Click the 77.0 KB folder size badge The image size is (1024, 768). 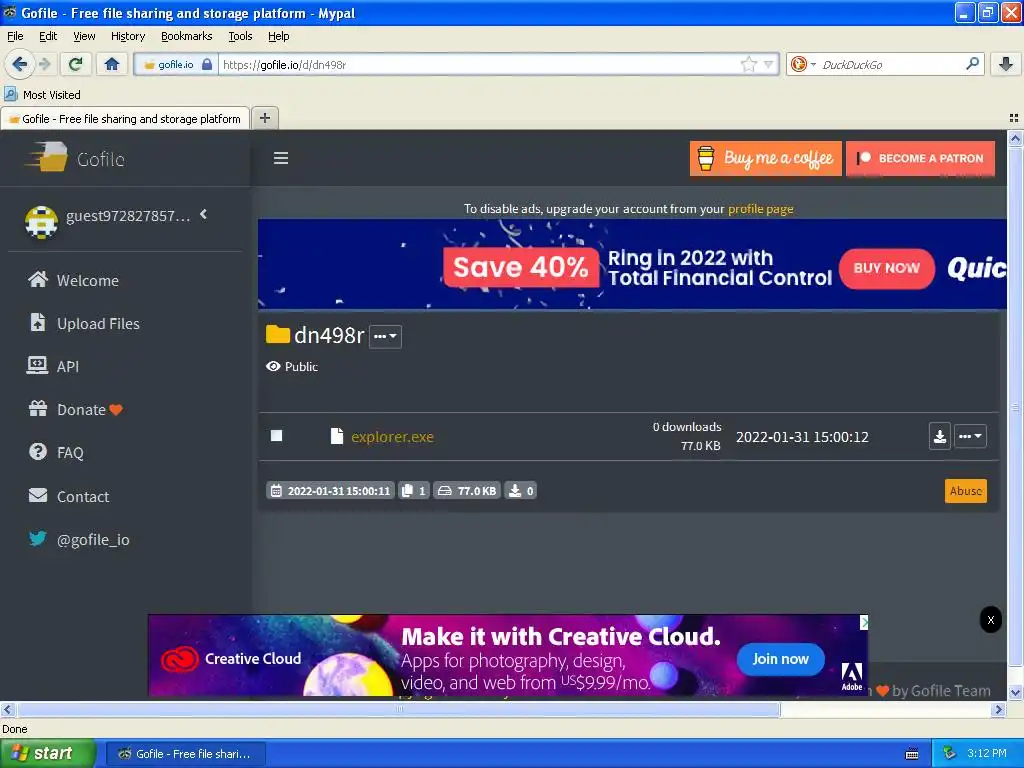point(466,490)
